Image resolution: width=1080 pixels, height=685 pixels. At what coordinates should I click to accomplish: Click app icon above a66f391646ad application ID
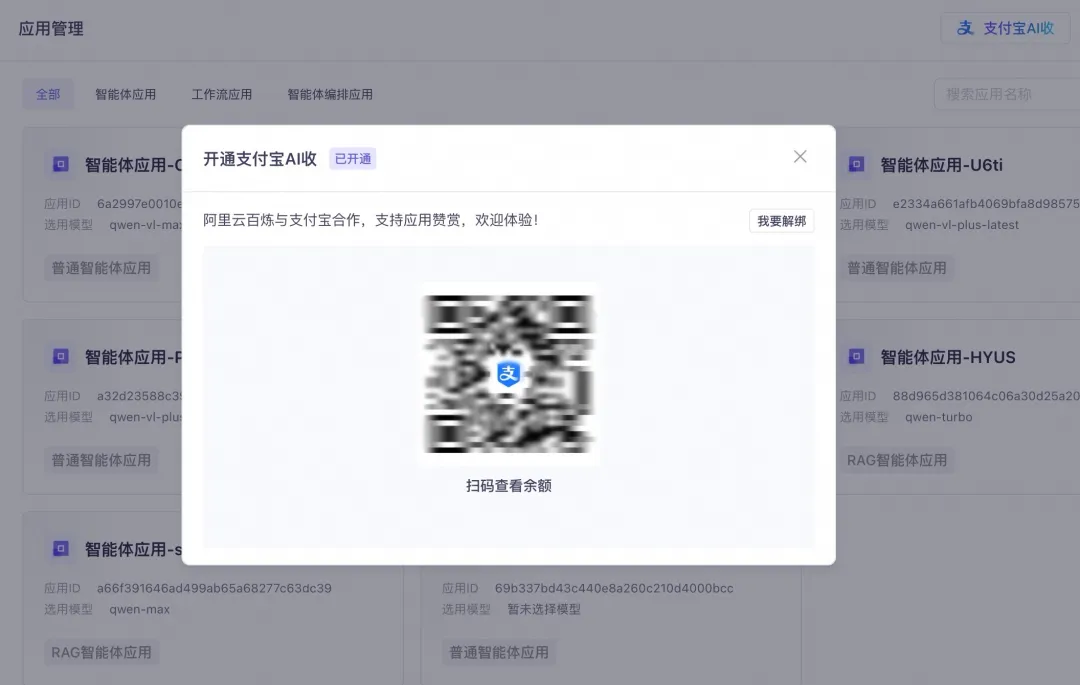tap(61, 548)
